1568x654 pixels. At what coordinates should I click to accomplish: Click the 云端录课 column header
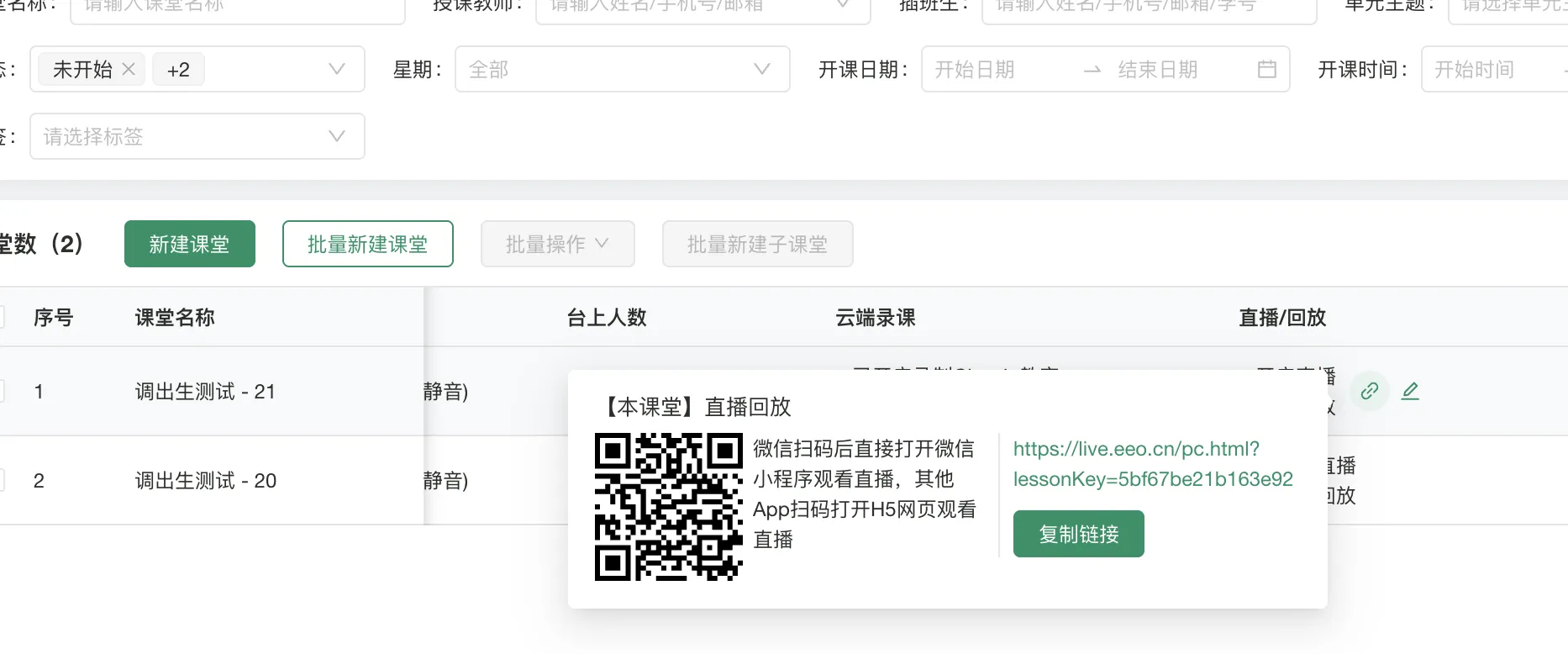coord(876,318)
